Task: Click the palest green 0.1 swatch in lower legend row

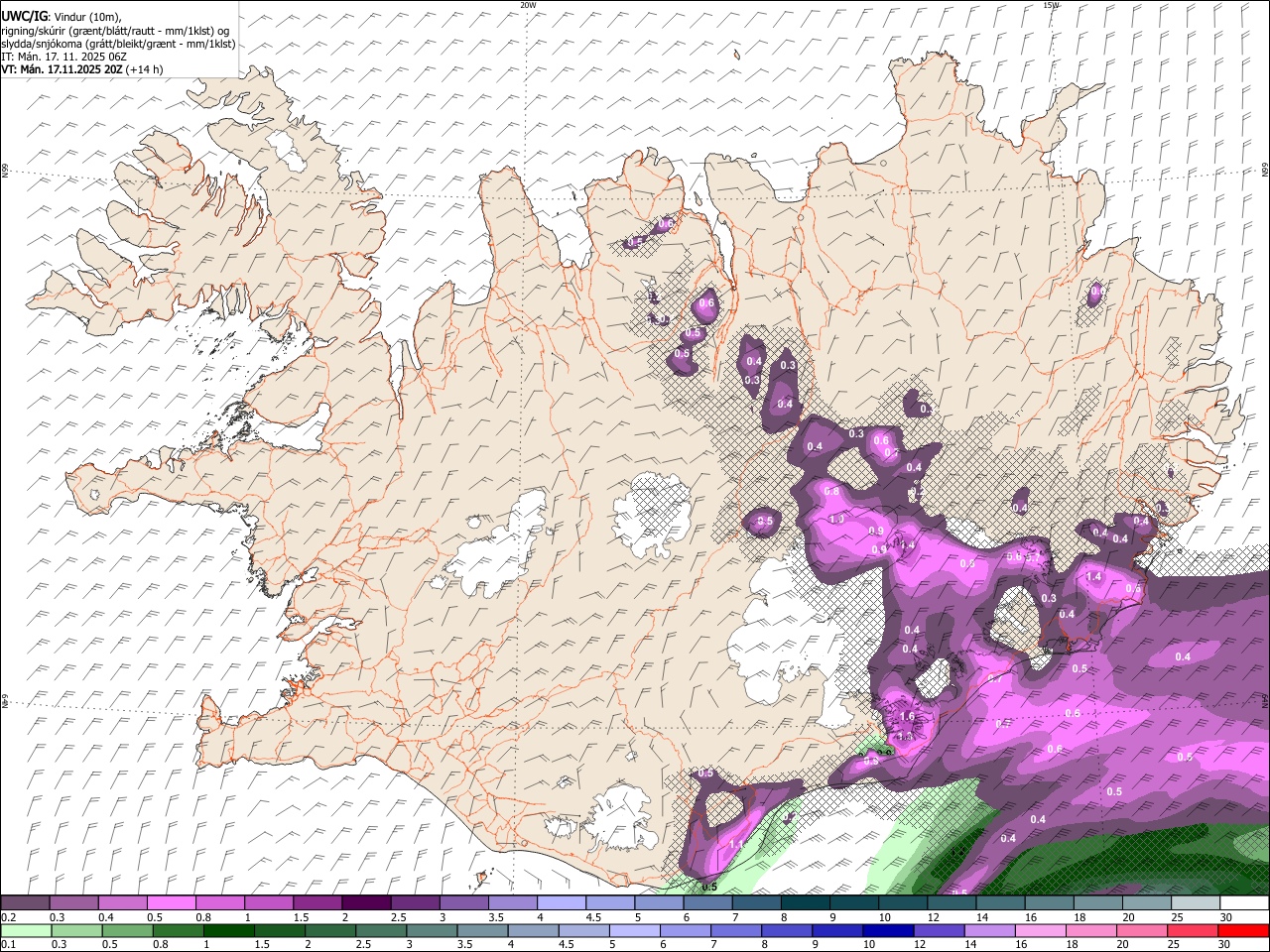Action: [25, 930]
